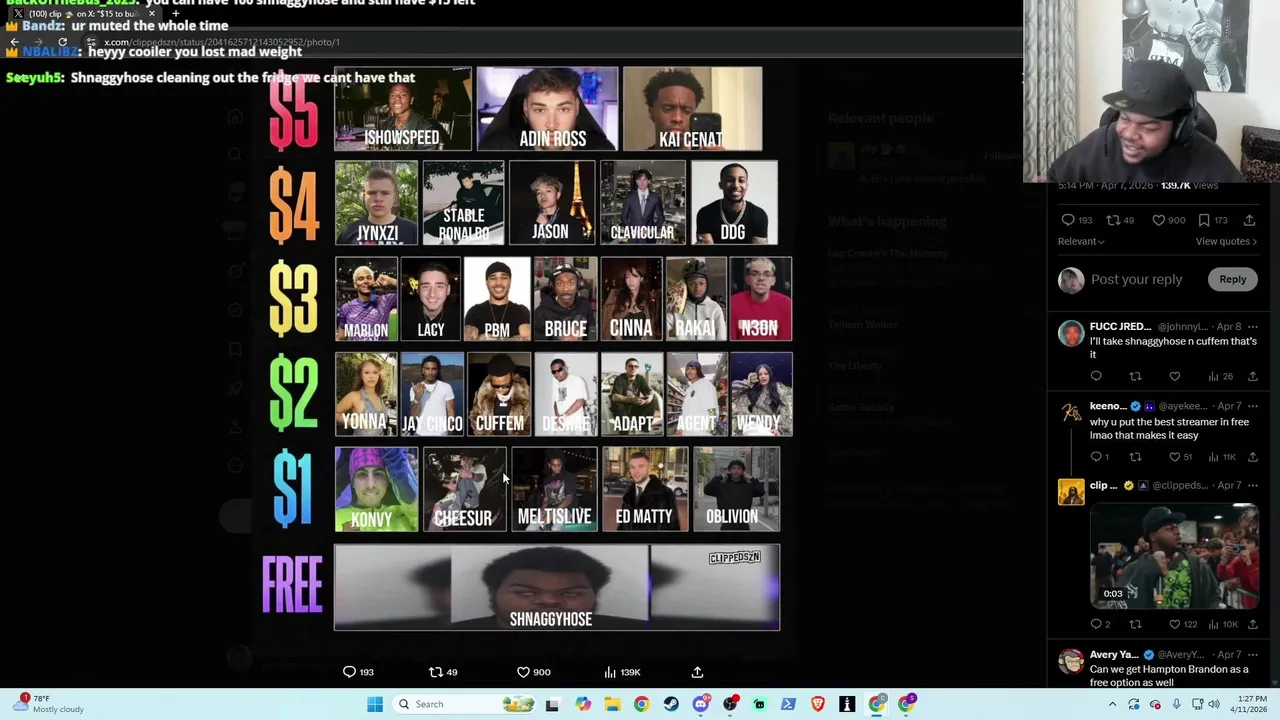The height and width of the screenshot is (720, 1280).
Task: Open more options on FUCC JRED reply
Action: 1252,327
